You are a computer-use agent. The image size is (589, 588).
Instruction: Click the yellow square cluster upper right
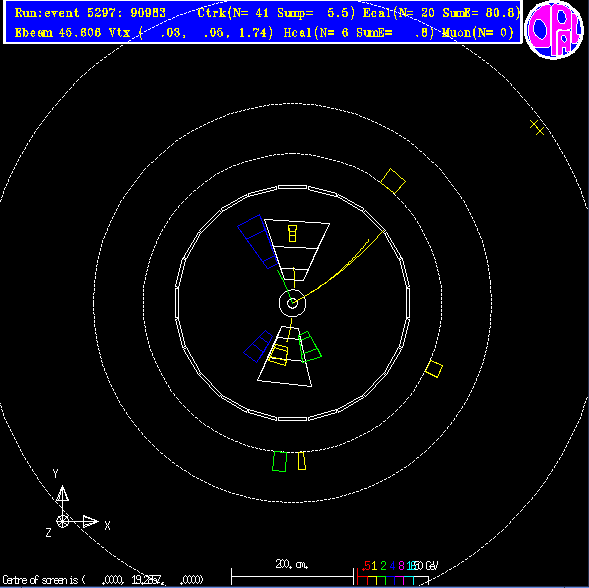click(393, 181)
